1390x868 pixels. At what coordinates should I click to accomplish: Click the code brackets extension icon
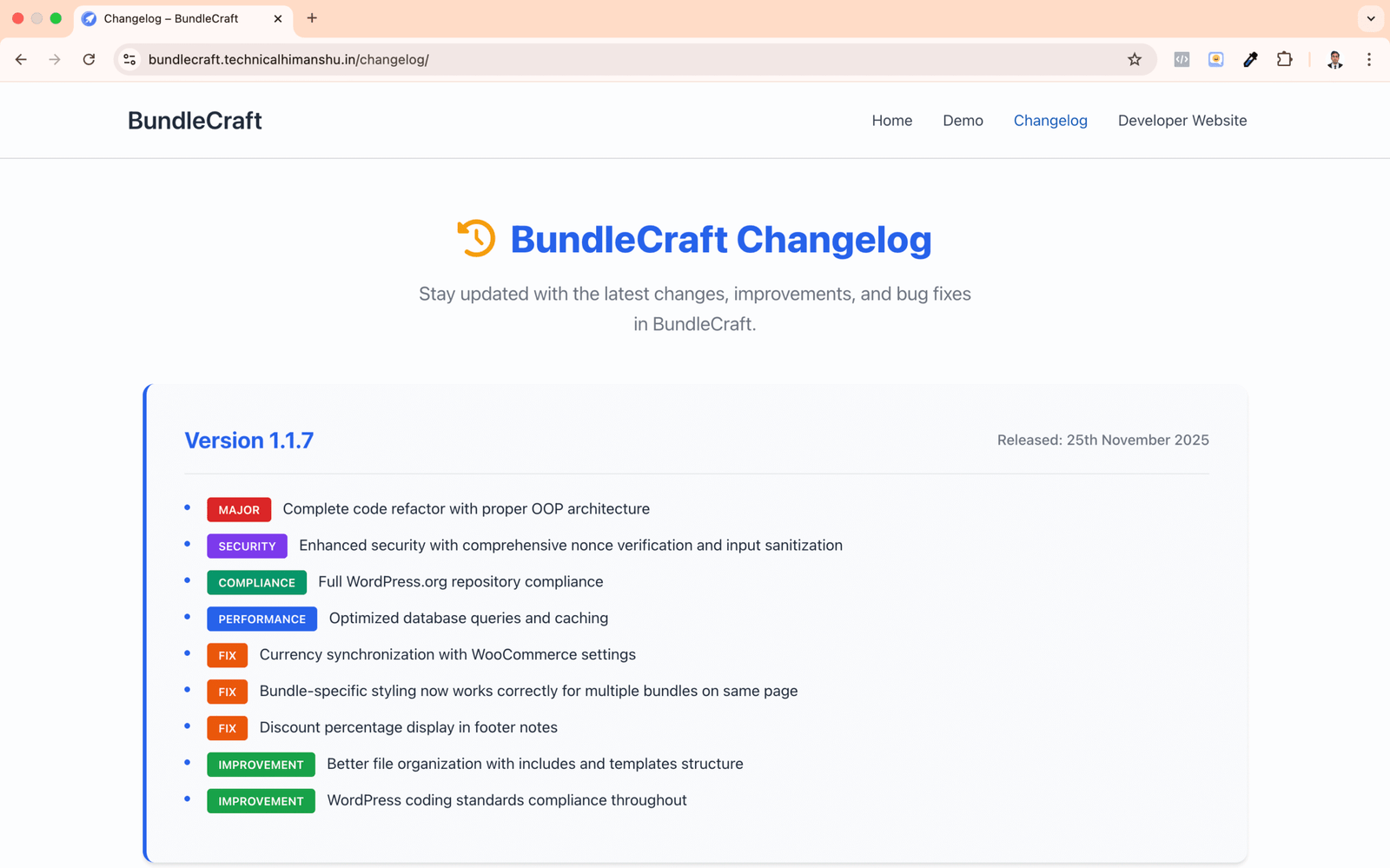click(x=1181, y=60)
